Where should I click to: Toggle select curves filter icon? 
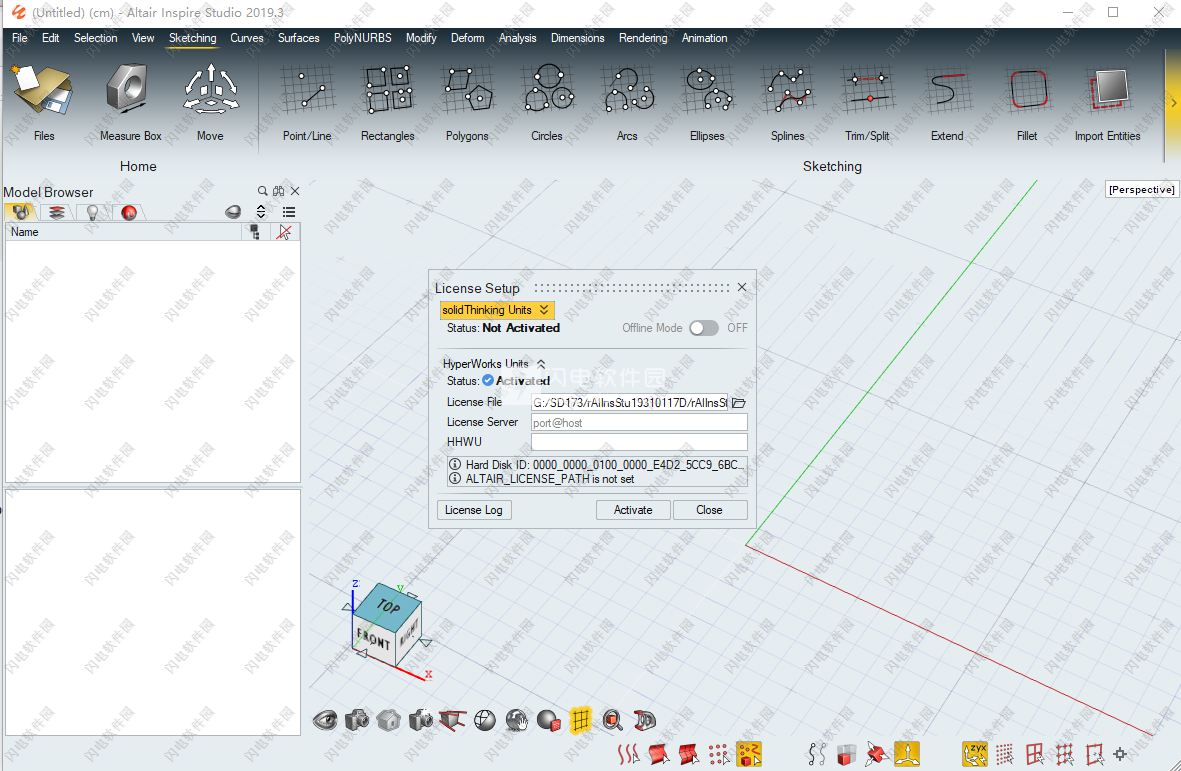(x=628, y=754)
